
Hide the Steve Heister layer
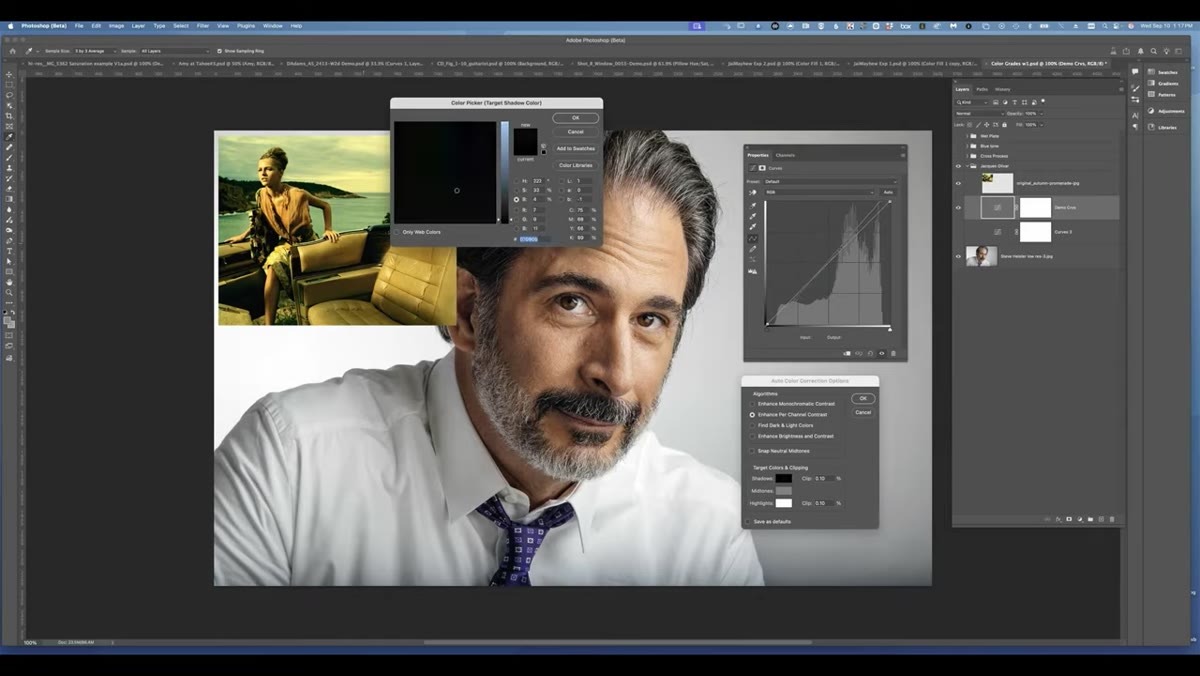pos(958,257)
